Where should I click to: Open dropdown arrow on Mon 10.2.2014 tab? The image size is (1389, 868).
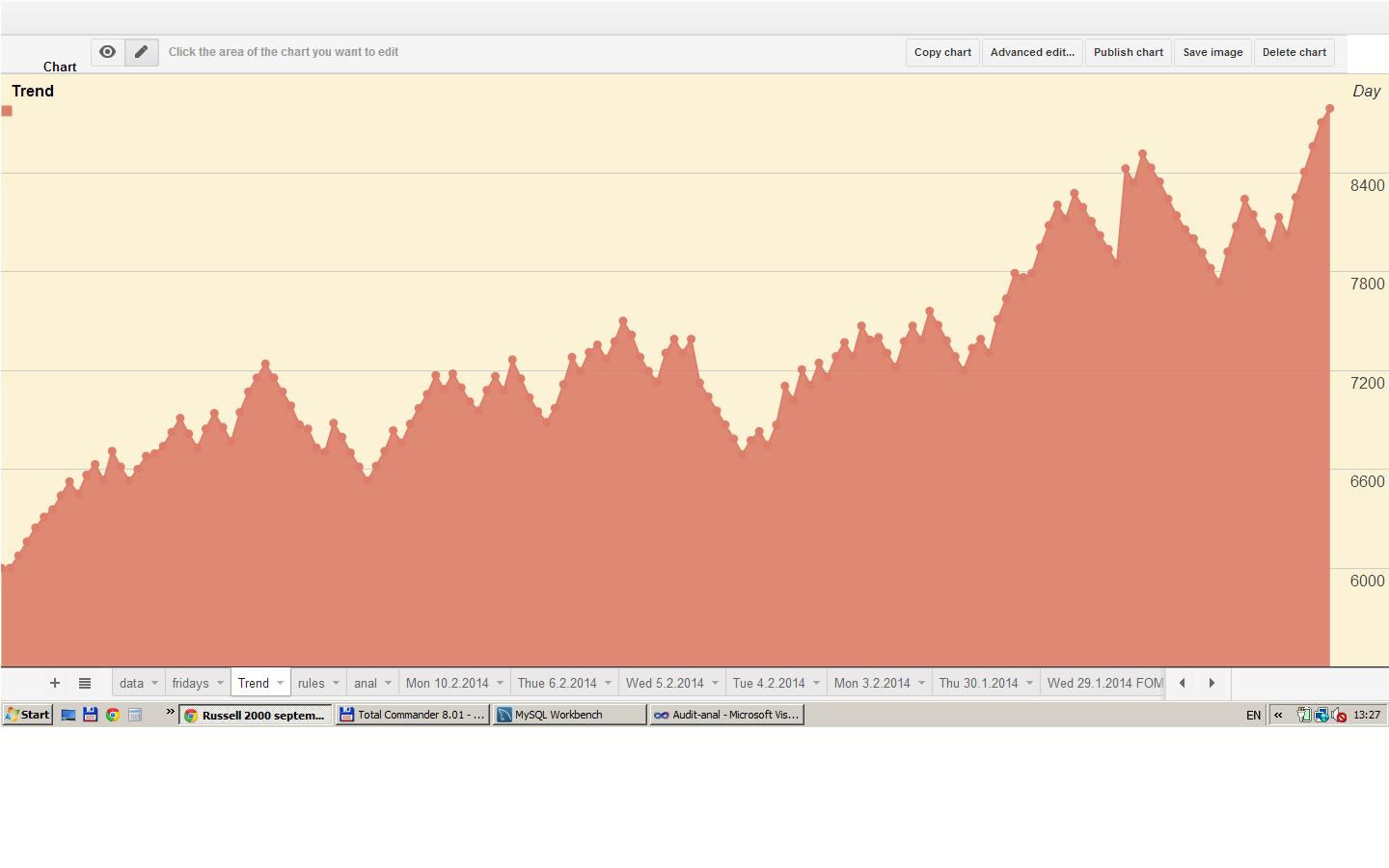500,683
